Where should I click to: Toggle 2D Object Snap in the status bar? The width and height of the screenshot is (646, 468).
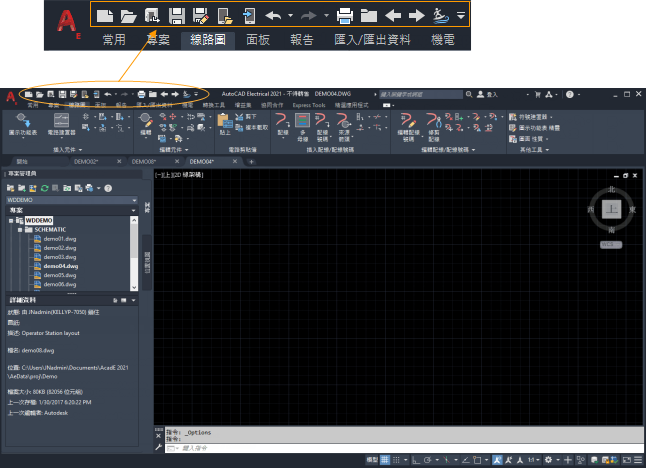477,460
